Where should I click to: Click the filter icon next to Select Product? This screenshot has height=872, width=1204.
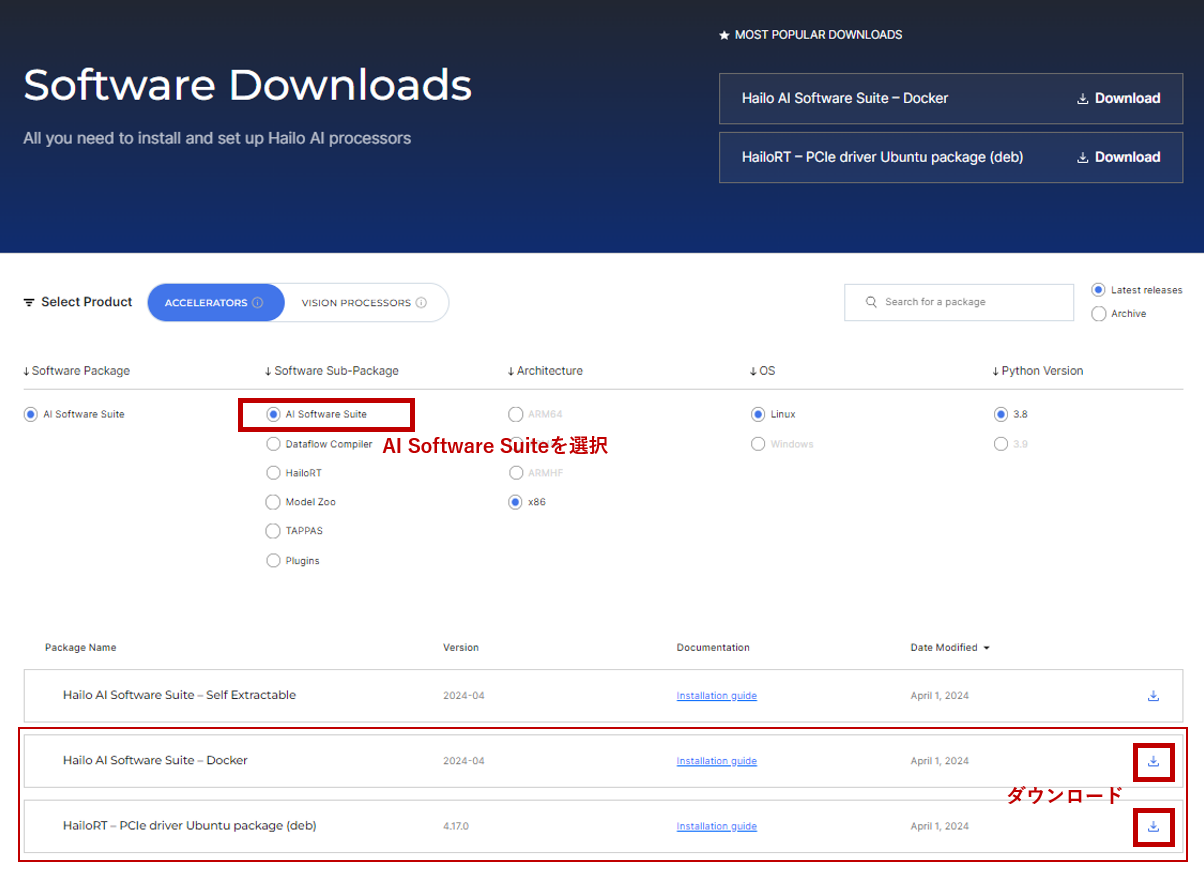tap(29, 302)
